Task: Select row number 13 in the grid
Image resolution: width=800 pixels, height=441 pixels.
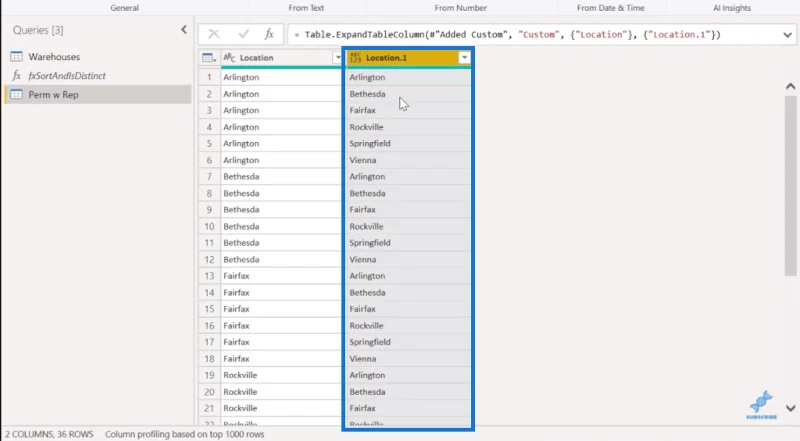Action: tap(209, 276)
